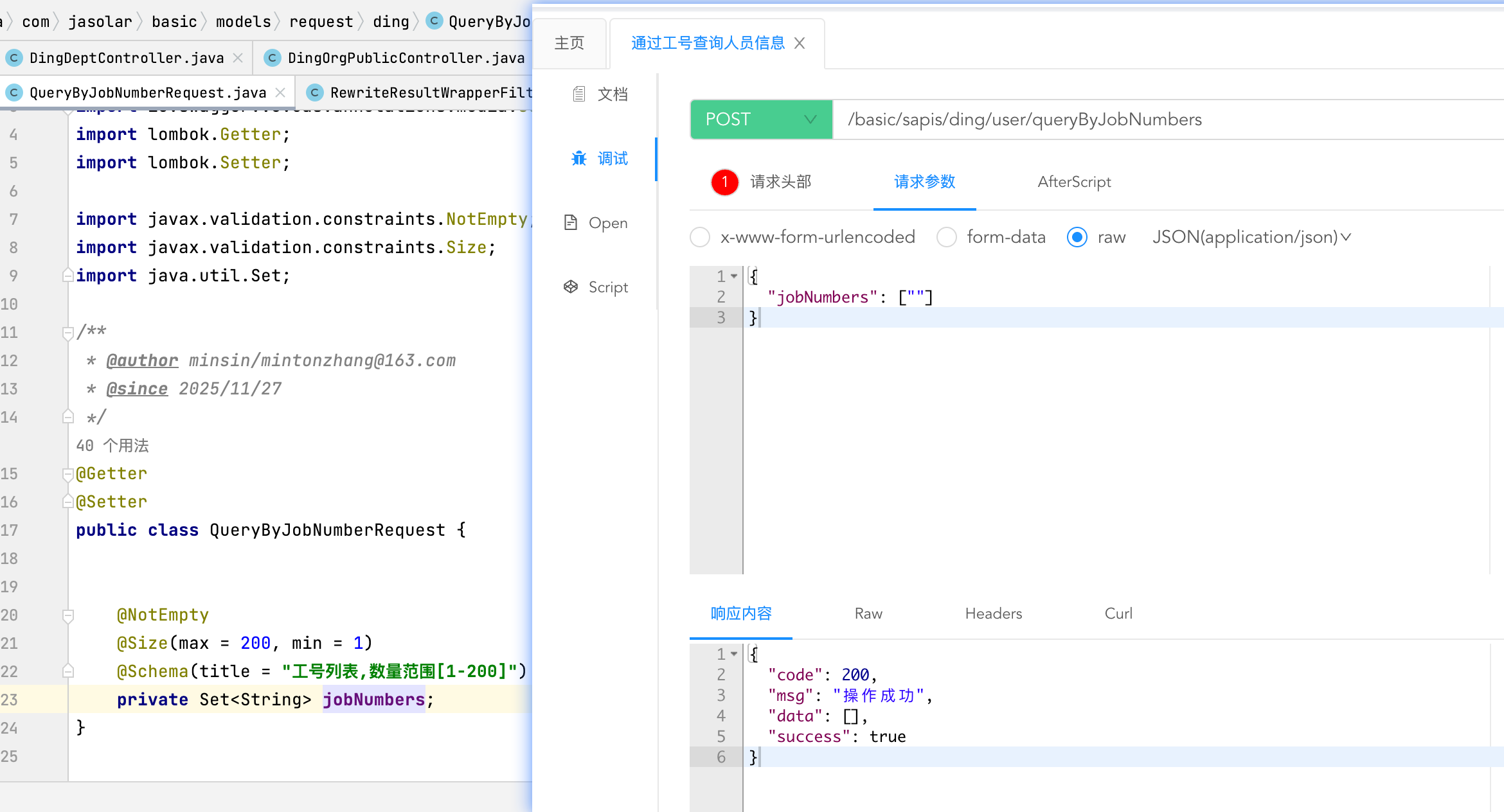The width and height of the screenshot is (1504, 812).
Task: Click the Script cube icon
Action: (x=570, y=287)
